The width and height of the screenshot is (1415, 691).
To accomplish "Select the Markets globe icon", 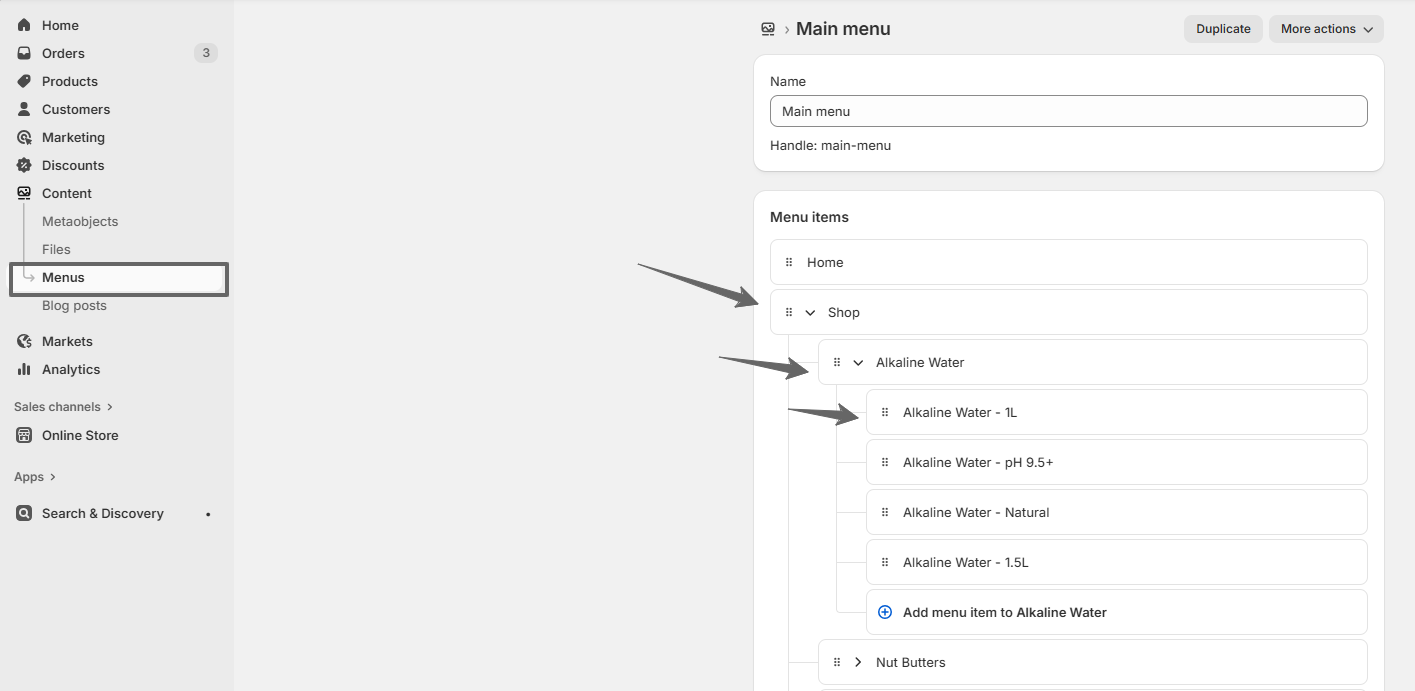I will point(23,341).
